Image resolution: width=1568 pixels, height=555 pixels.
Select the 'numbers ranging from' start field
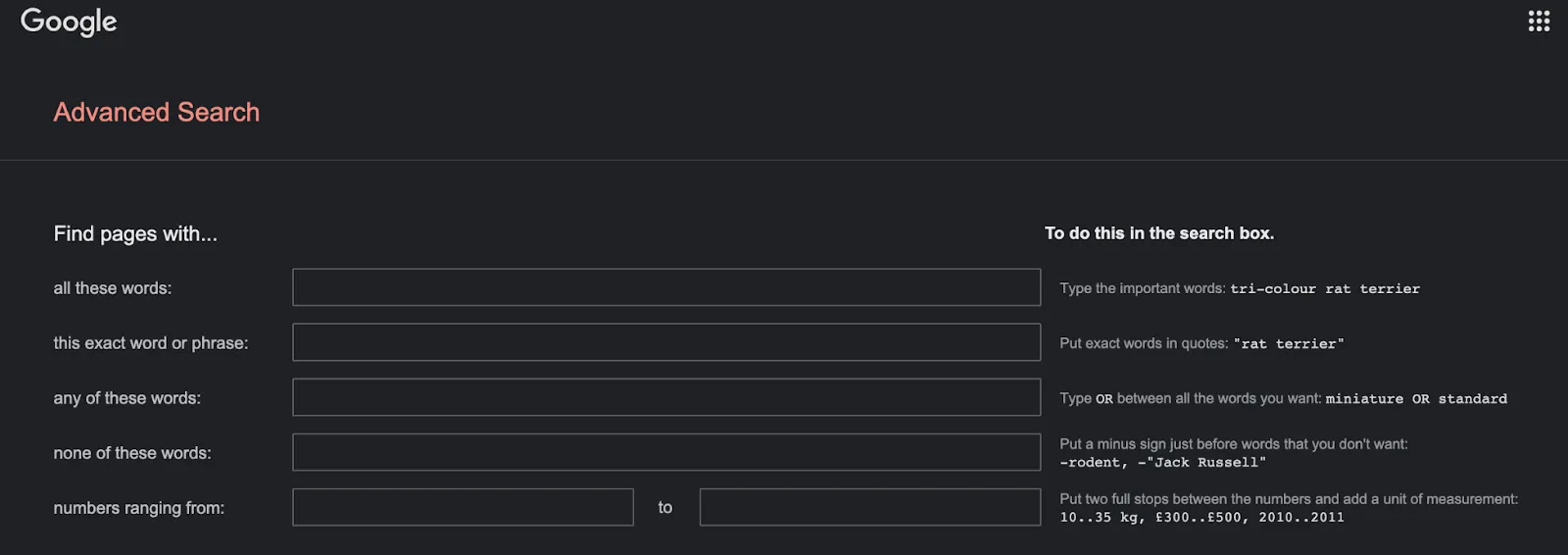pos(463,507)
